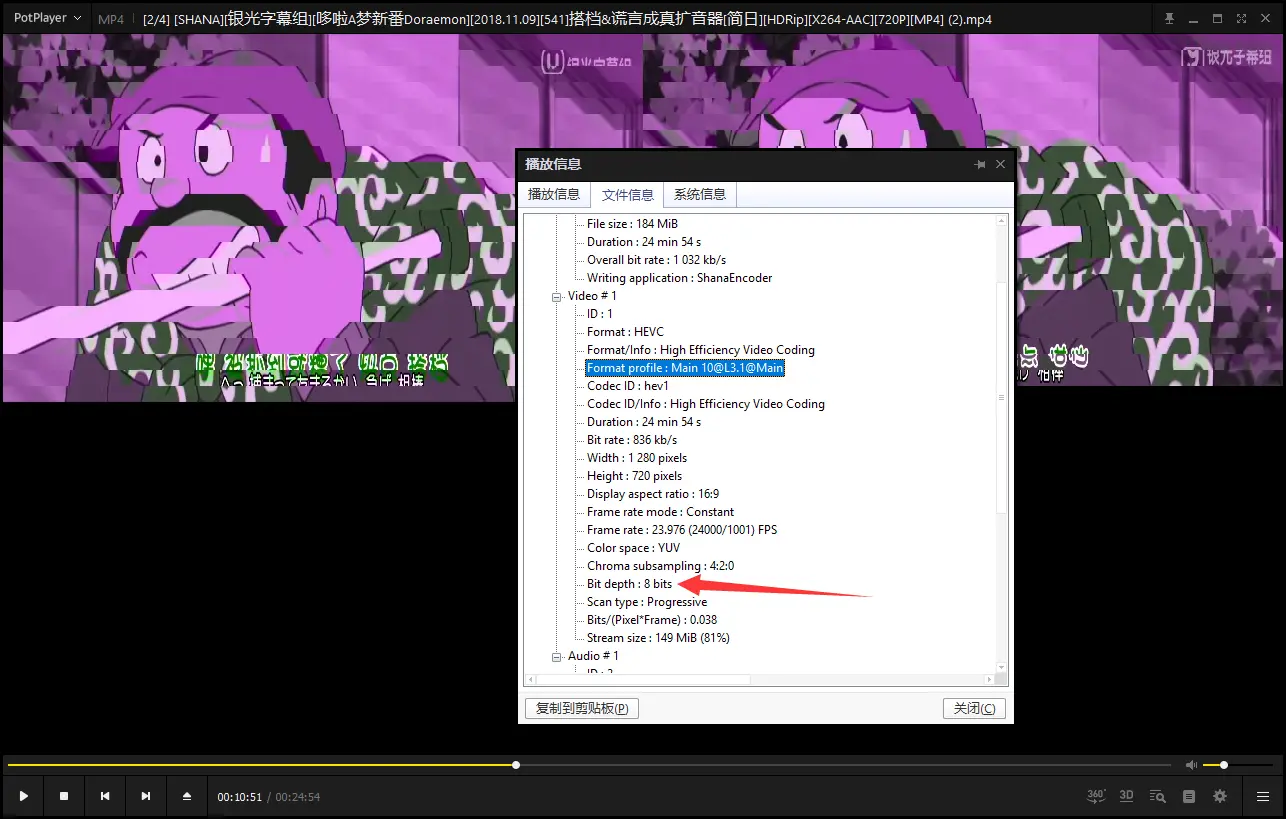Open the 系统信息 tab
Viewport: 1286px width, 819px height.
[x=700, y=194]
